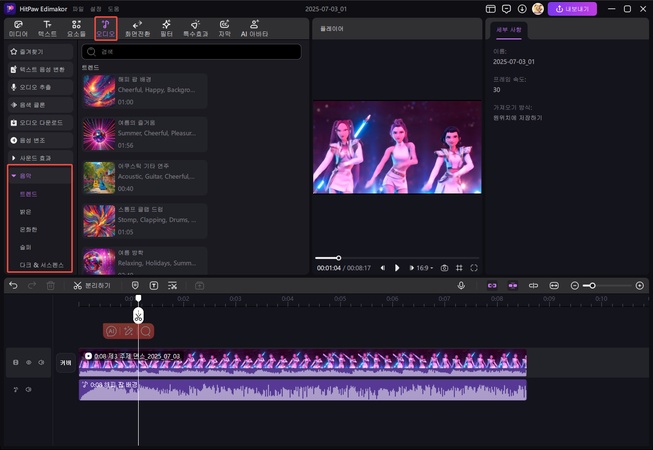Select Audio Extract with microphone icon
Viewport: 653px width, 450px height.
[40, 87]
